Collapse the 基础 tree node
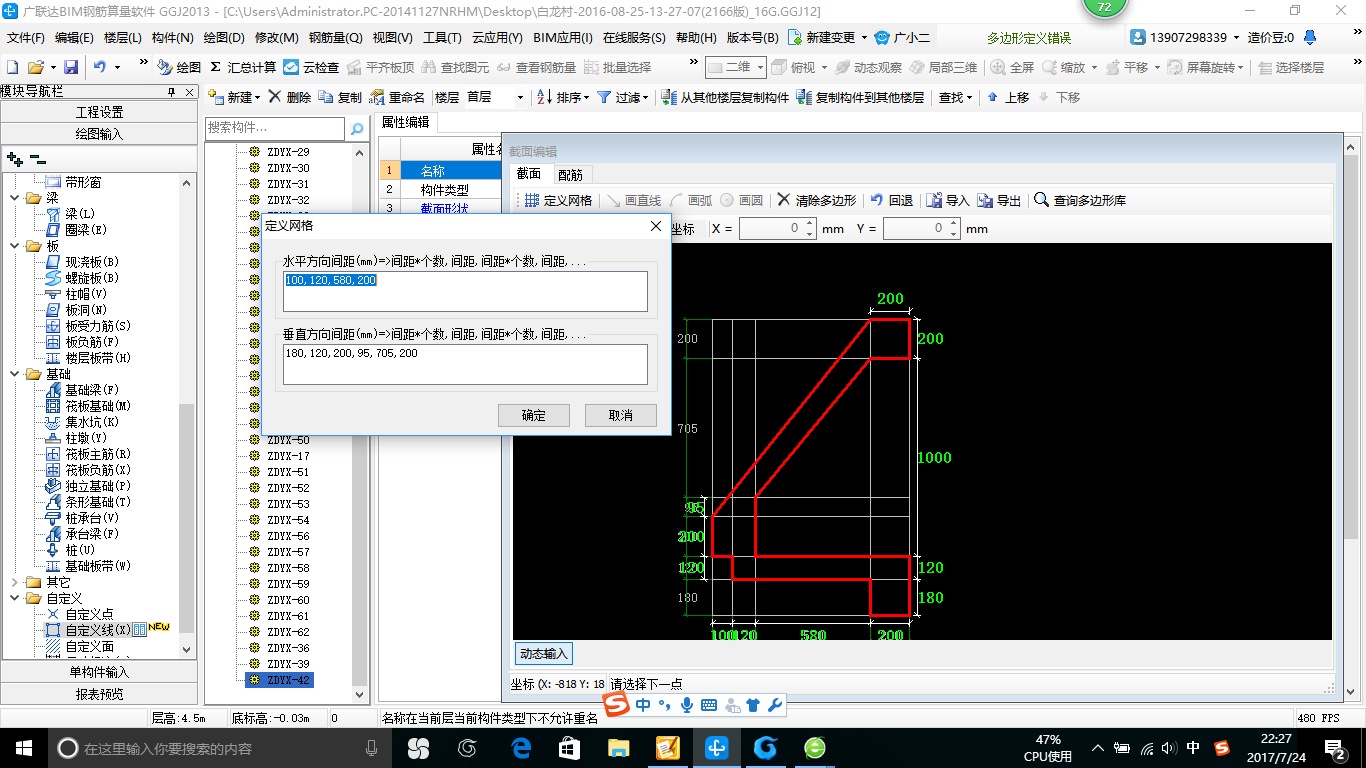 coord(14,374)
